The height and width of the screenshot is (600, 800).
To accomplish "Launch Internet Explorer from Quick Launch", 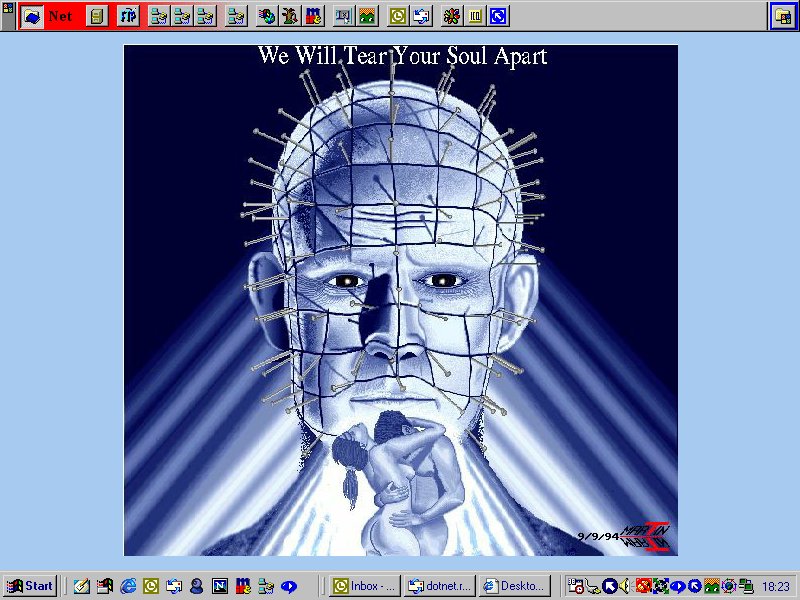I will tap(128, 586).
